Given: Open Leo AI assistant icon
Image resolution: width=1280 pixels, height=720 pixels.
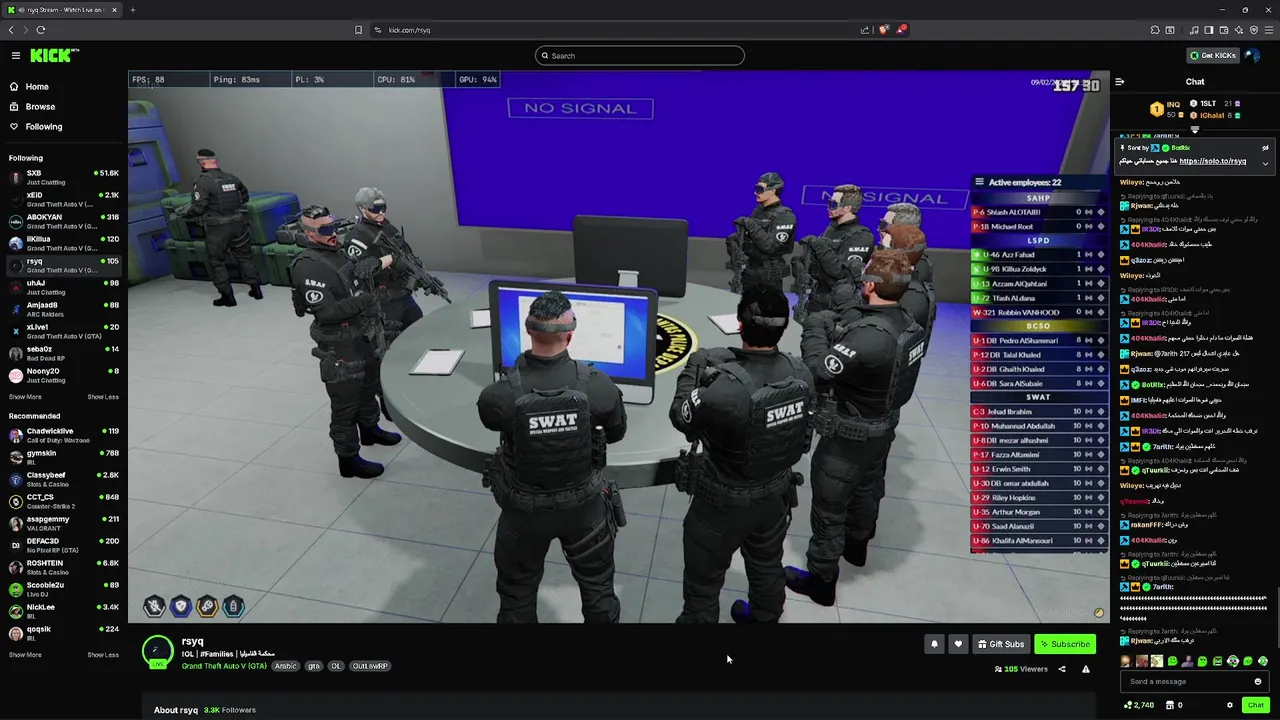Looking at the screenshot, I should tap(1239, 30).
